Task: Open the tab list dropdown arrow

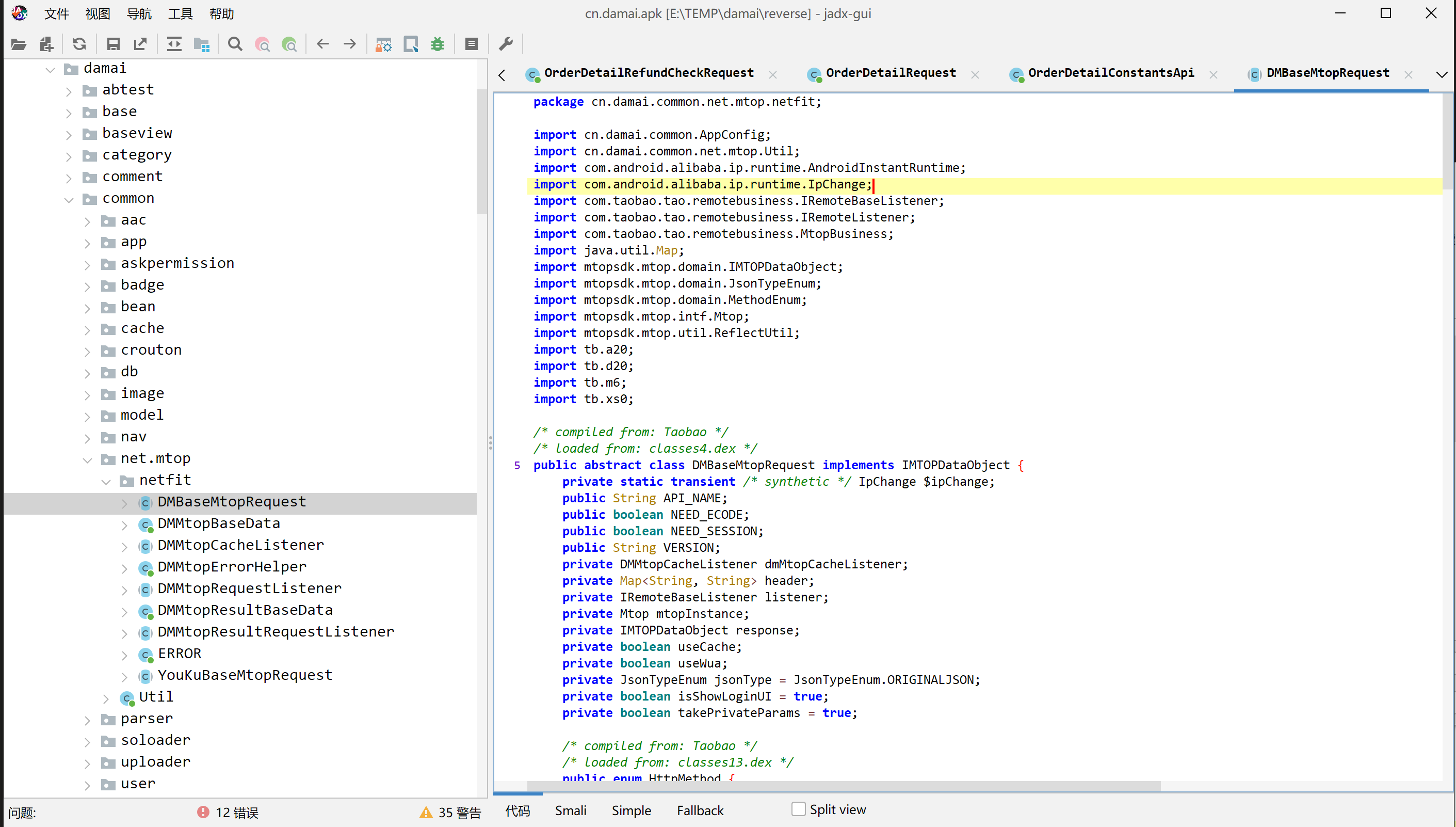Action: coord(1441,74)
